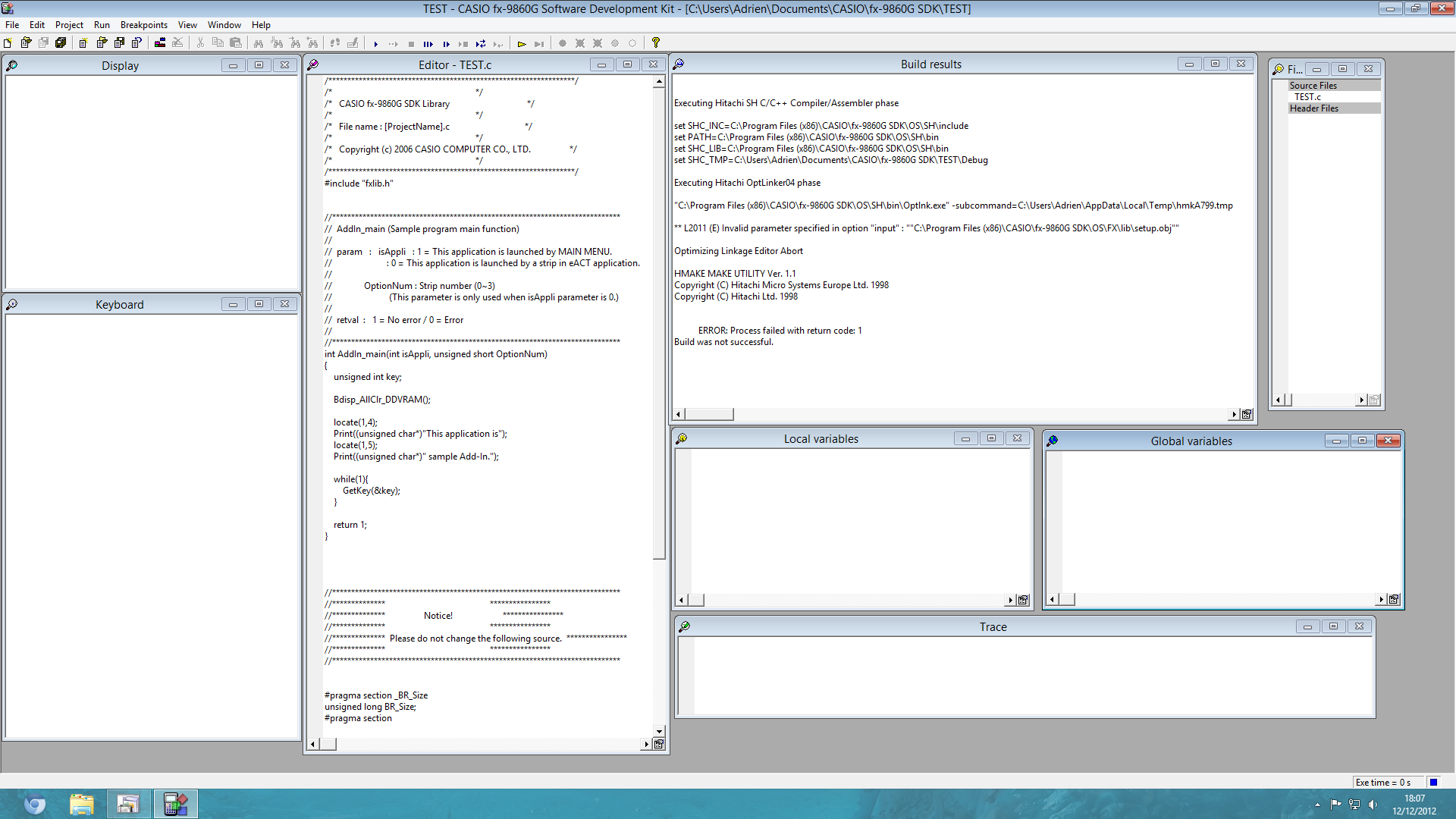Click the three-bars-and-arrow toolbar icon

pyautogui.click(x=428, y=44)
